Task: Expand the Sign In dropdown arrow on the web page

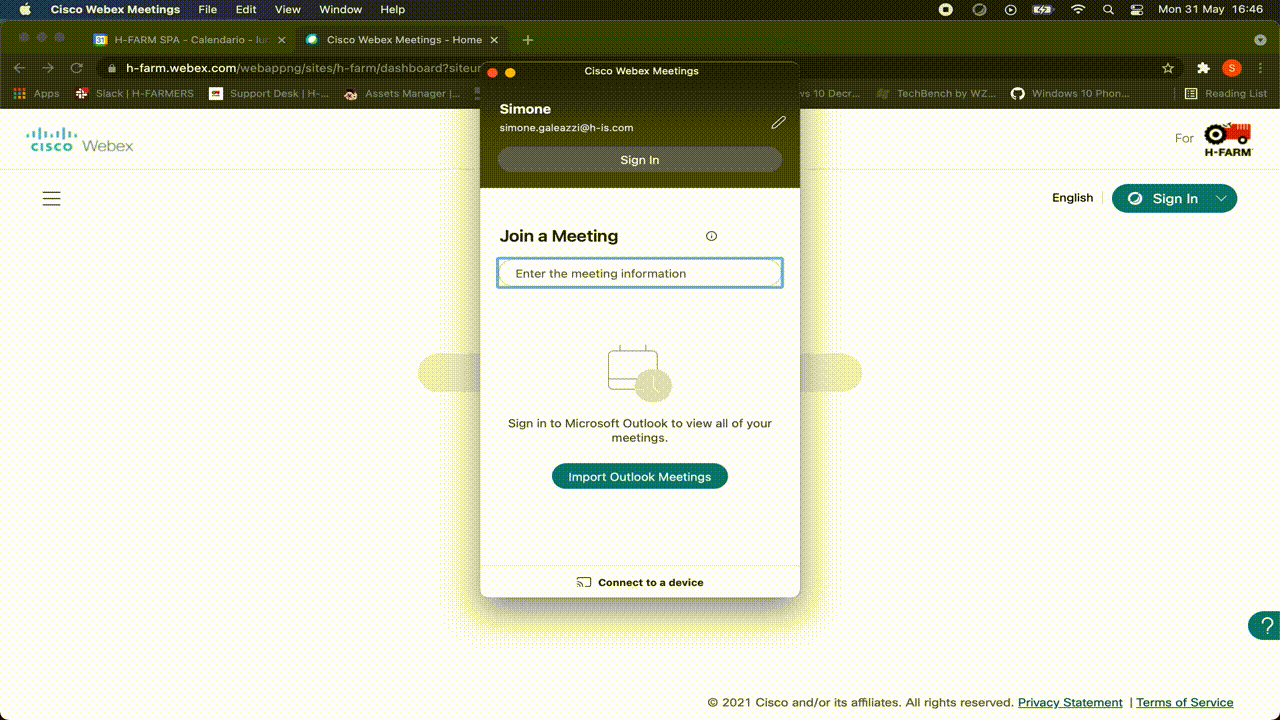Action: tap(1221, 199)
